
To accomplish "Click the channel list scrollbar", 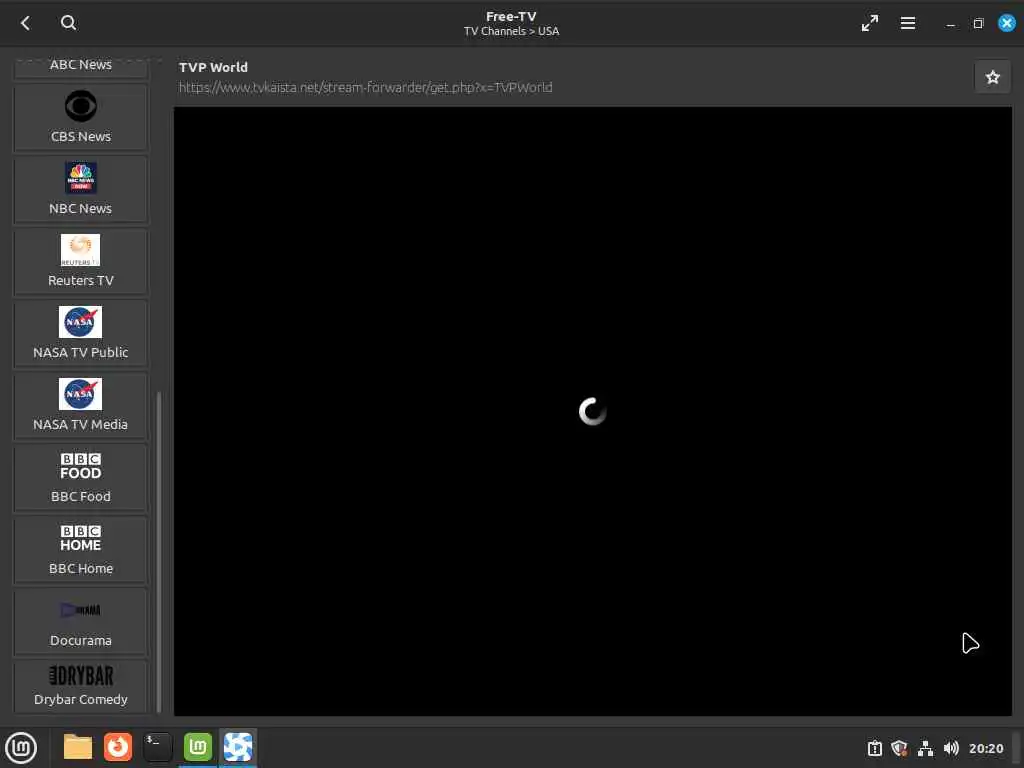I will [159, 552].
